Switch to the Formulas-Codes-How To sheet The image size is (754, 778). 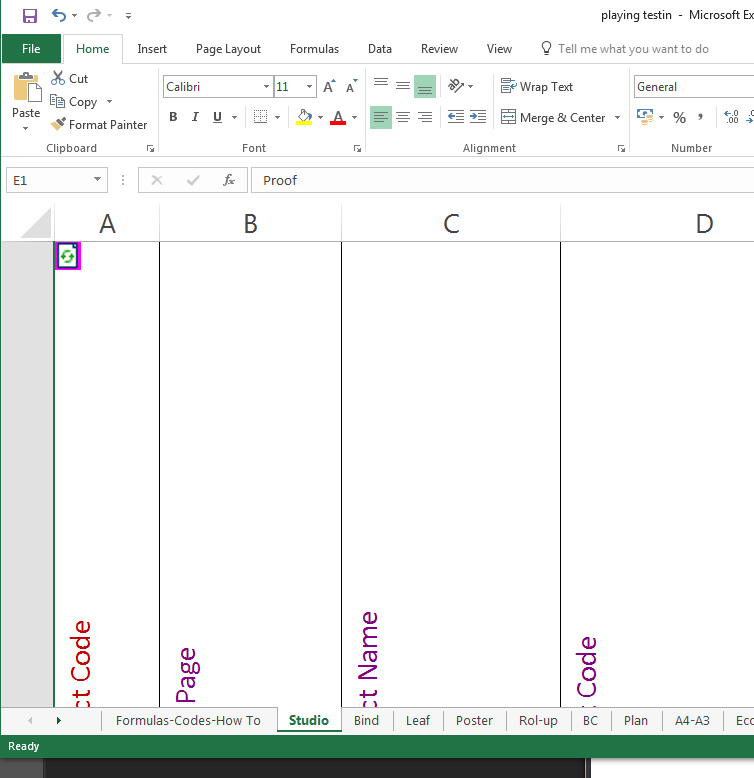pos(188,720)
